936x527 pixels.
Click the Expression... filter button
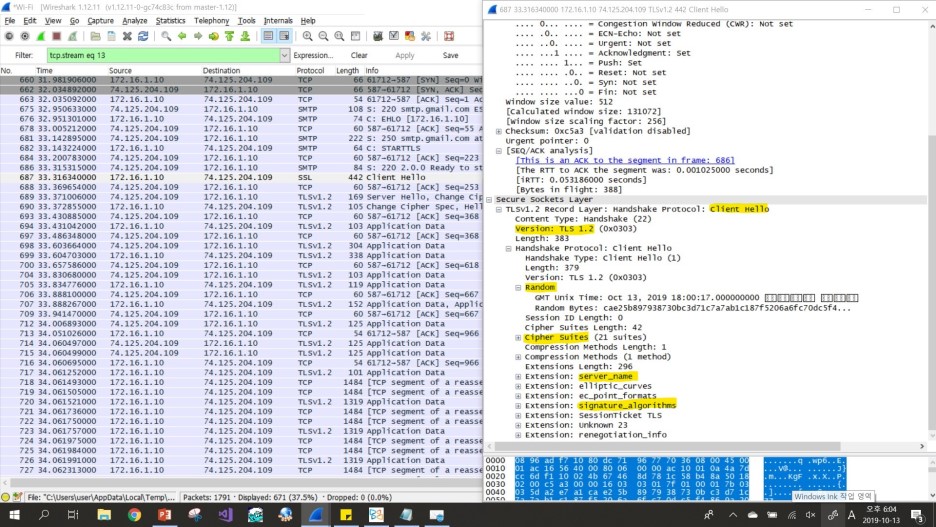click(313, 56)
